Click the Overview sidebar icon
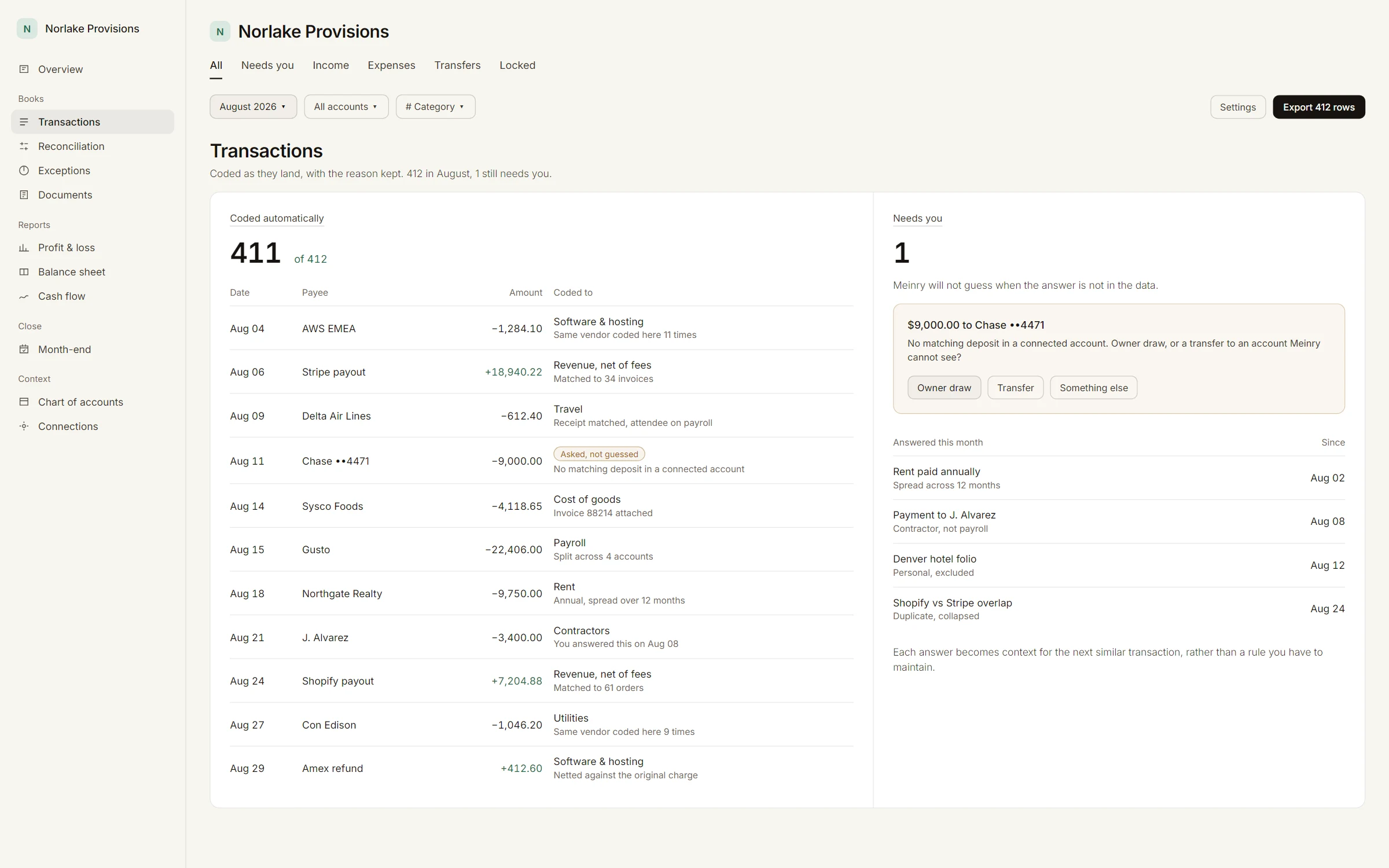 24,69
